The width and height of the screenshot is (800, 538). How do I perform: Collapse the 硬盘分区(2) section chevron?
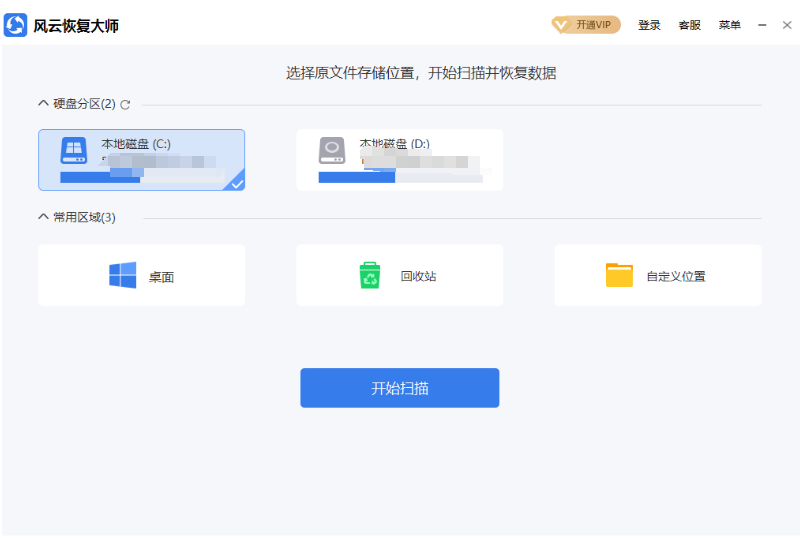pyautogui.click(x=43, y=104)
